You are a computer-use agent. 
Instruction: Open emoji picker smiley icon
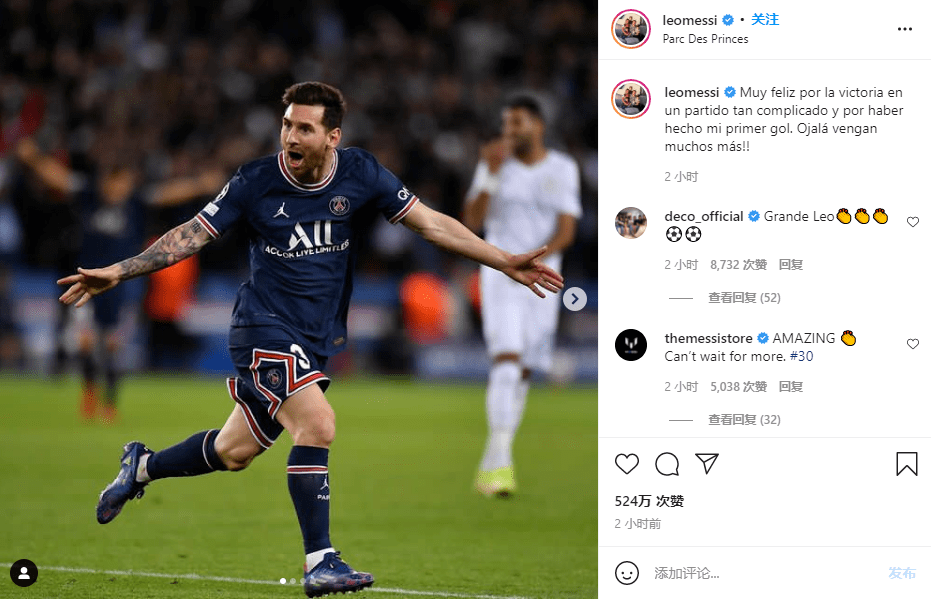pos(627,573)
